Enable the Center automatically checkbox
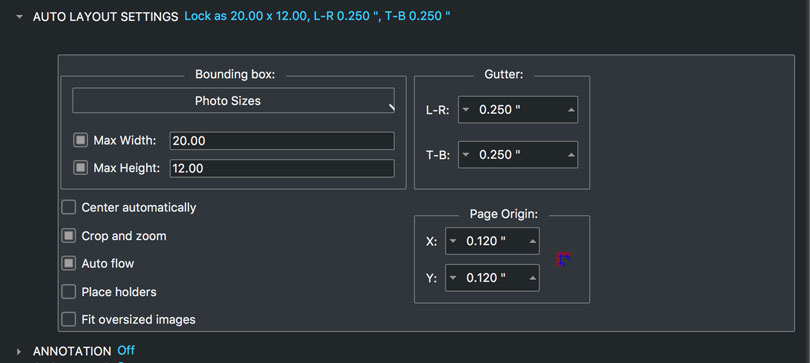 pos(69,208)
